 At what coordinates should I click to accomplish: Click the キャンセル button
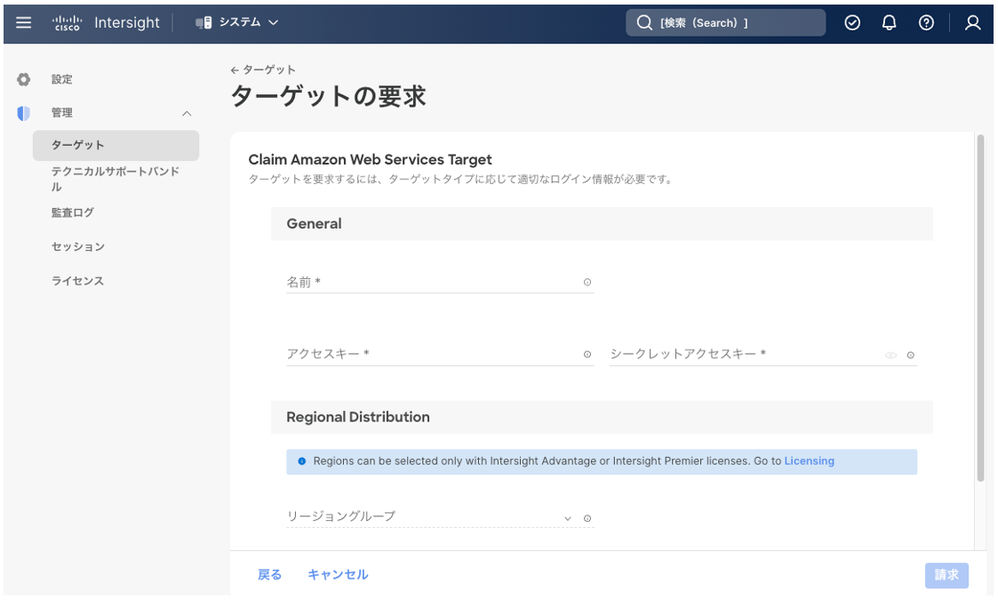[338, 575]
